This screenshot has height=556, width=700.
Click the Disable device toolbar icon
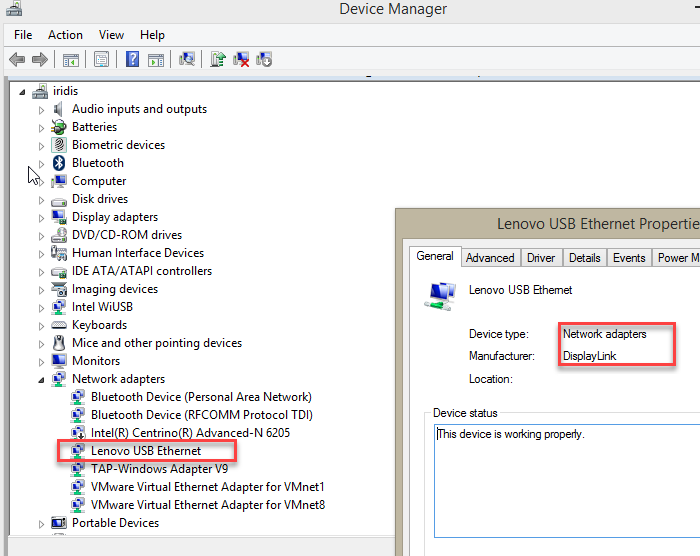point(264,60)
